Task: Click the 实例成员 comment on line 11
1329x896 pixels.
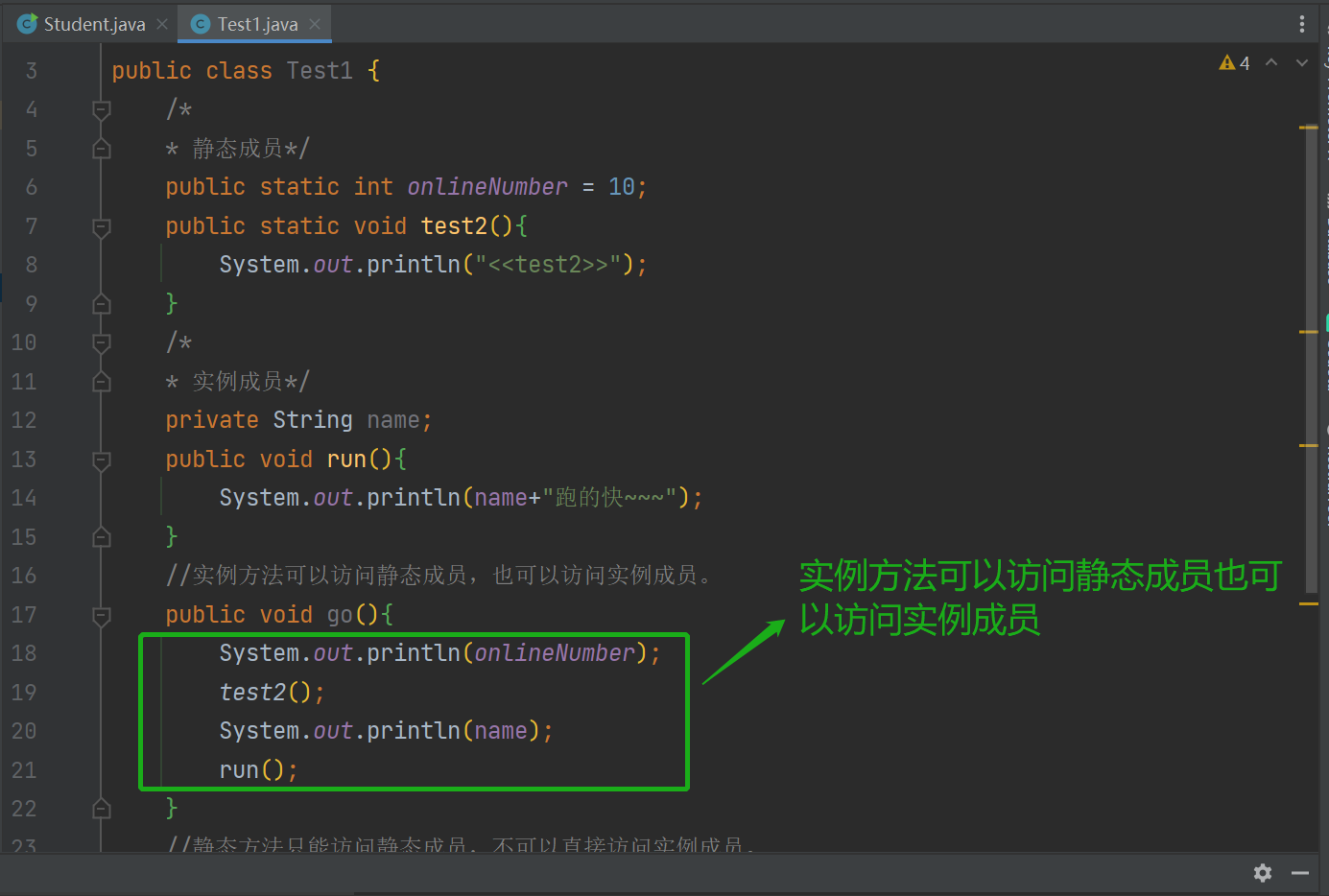Action: pos(237,382)
